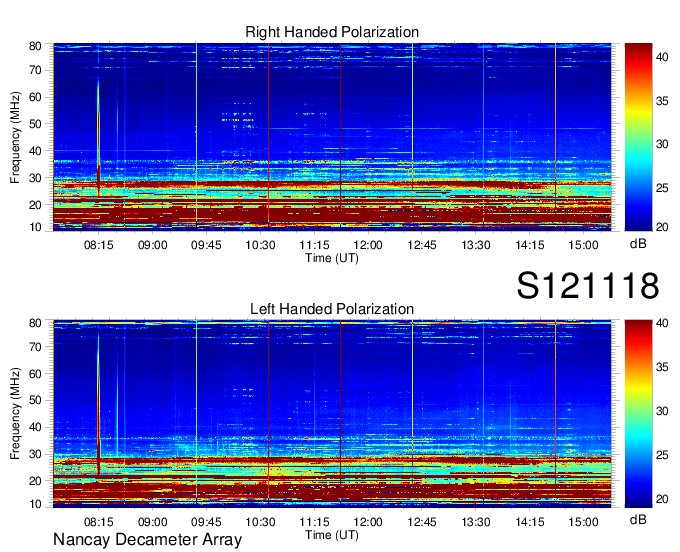Click the "35" value on Left Handed color bar
The image size is (680, 552).
click(x=662, y=367)
